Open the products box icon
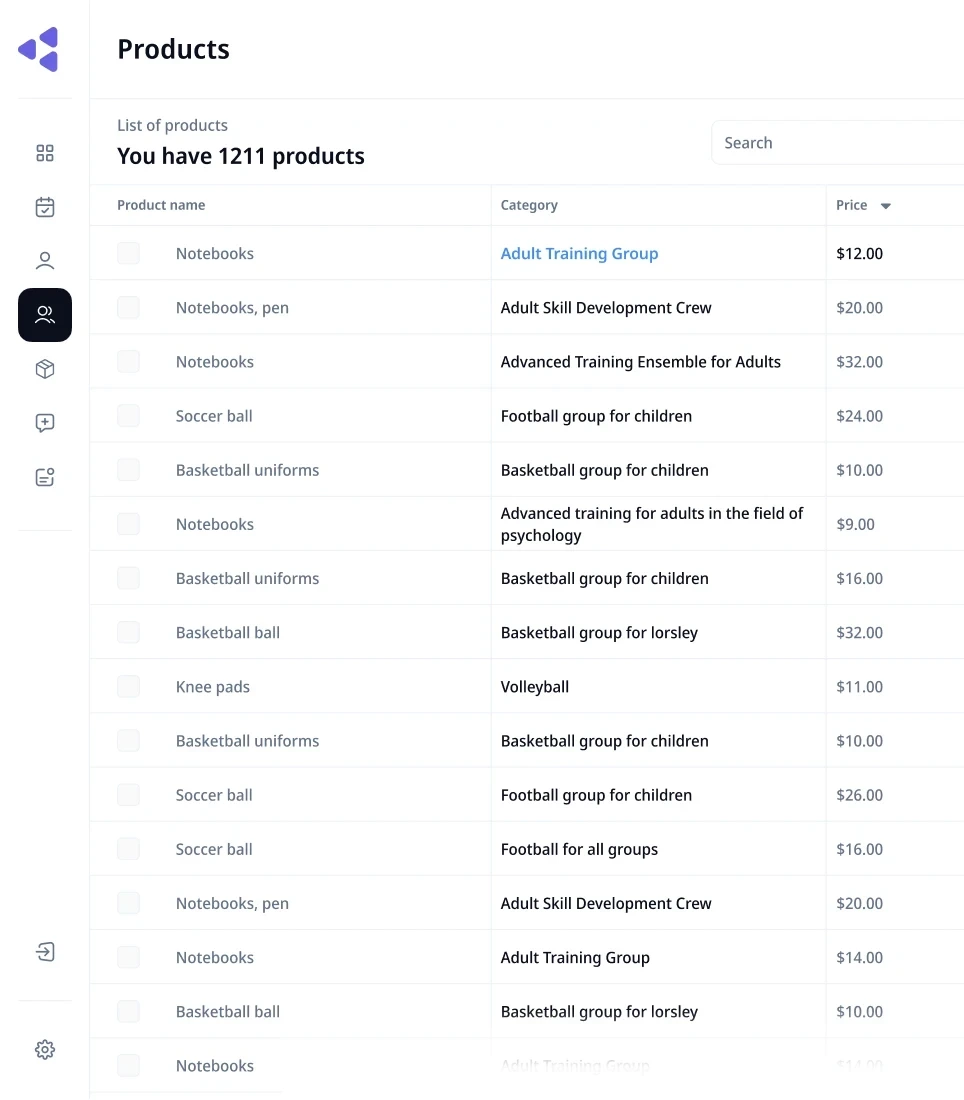This screenshot has height=1100, width=964. (45, 369)
